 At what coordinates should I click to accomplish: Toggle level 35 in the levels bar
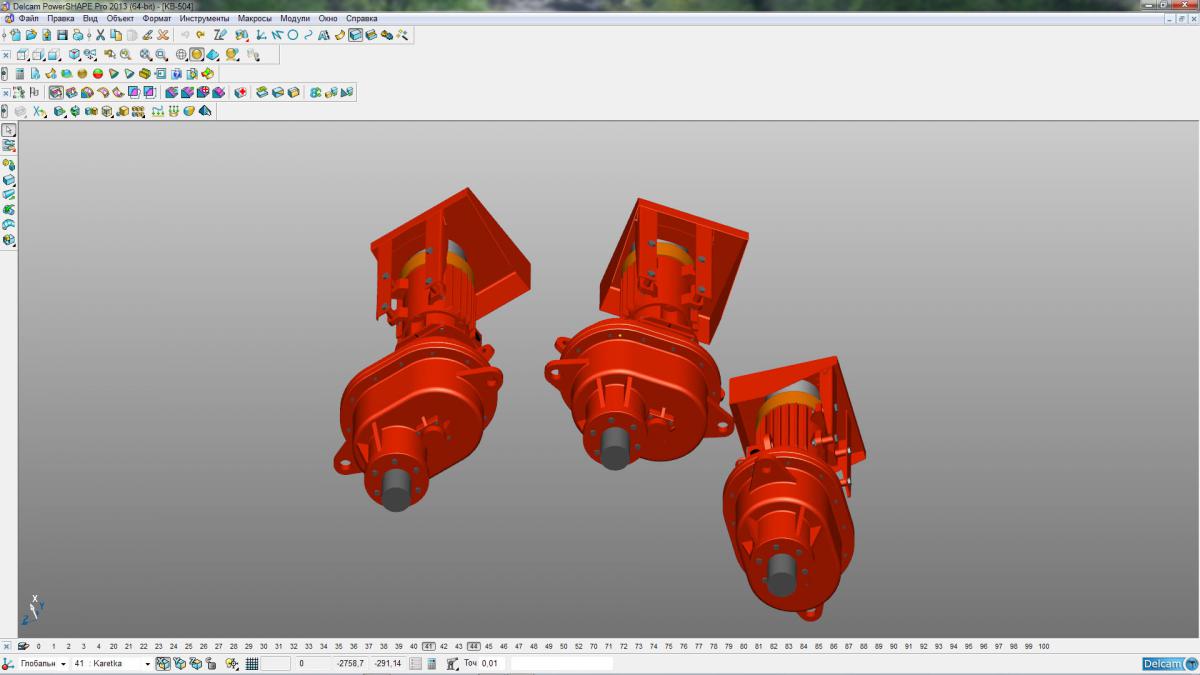[x=339, y=646]
